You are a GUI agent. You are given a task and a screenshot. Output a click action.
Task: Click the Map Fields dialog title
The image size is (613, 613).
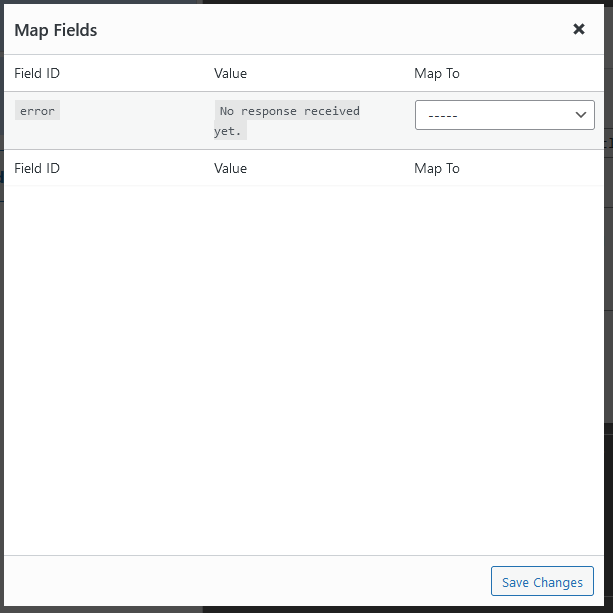coord(56,30)
